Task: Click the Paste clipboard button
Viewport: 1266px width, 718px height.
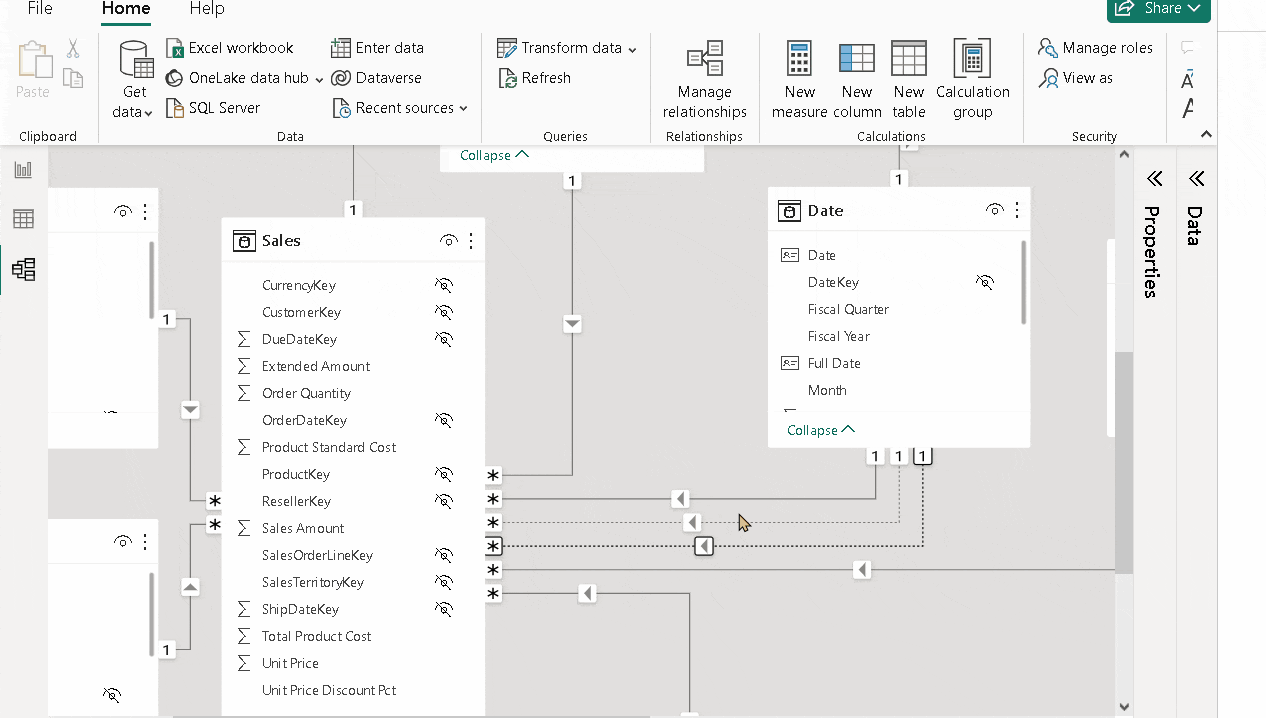Action: [x=33, y=70]
